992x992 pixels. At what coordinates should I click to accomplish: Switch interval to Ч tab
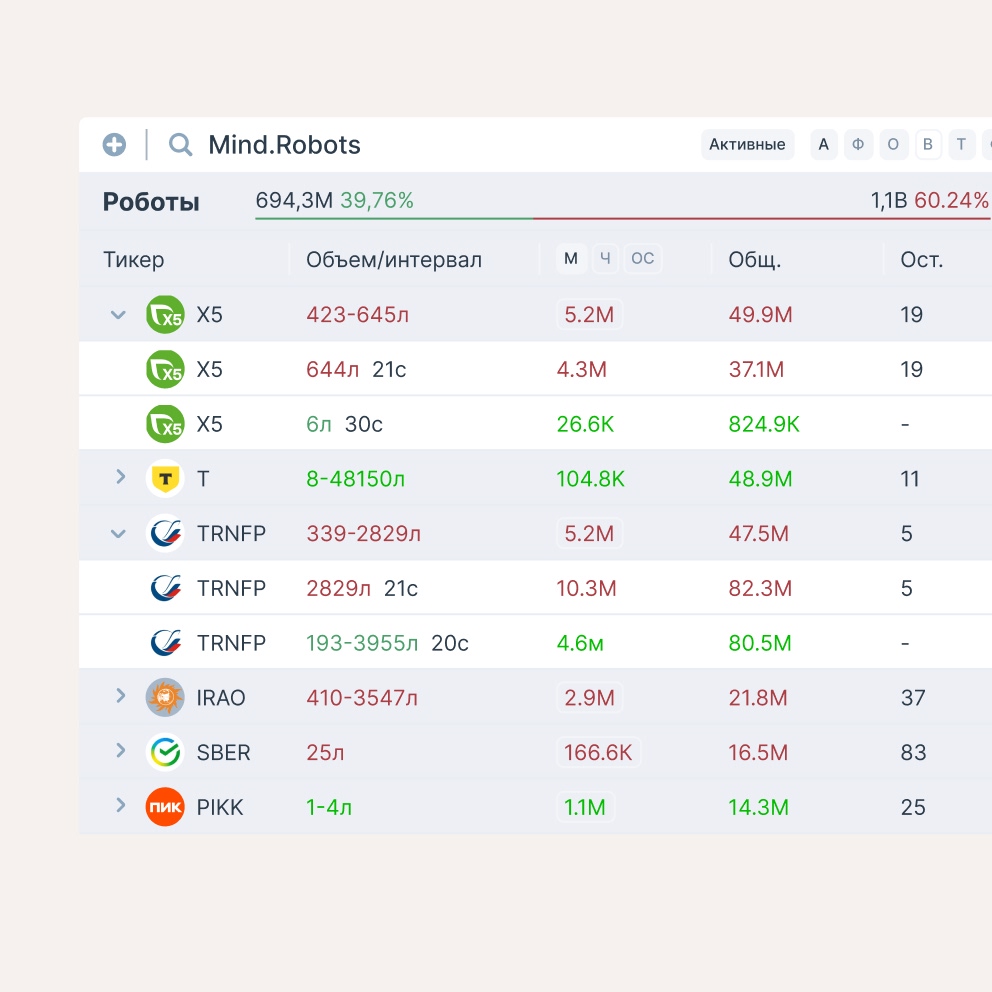pos(605,258)
